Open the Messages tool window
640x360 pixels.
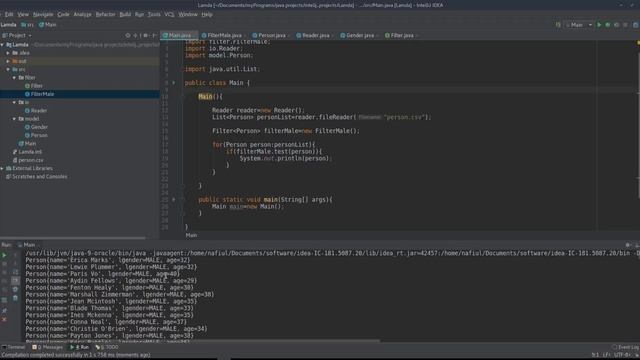tap(47, 347)
